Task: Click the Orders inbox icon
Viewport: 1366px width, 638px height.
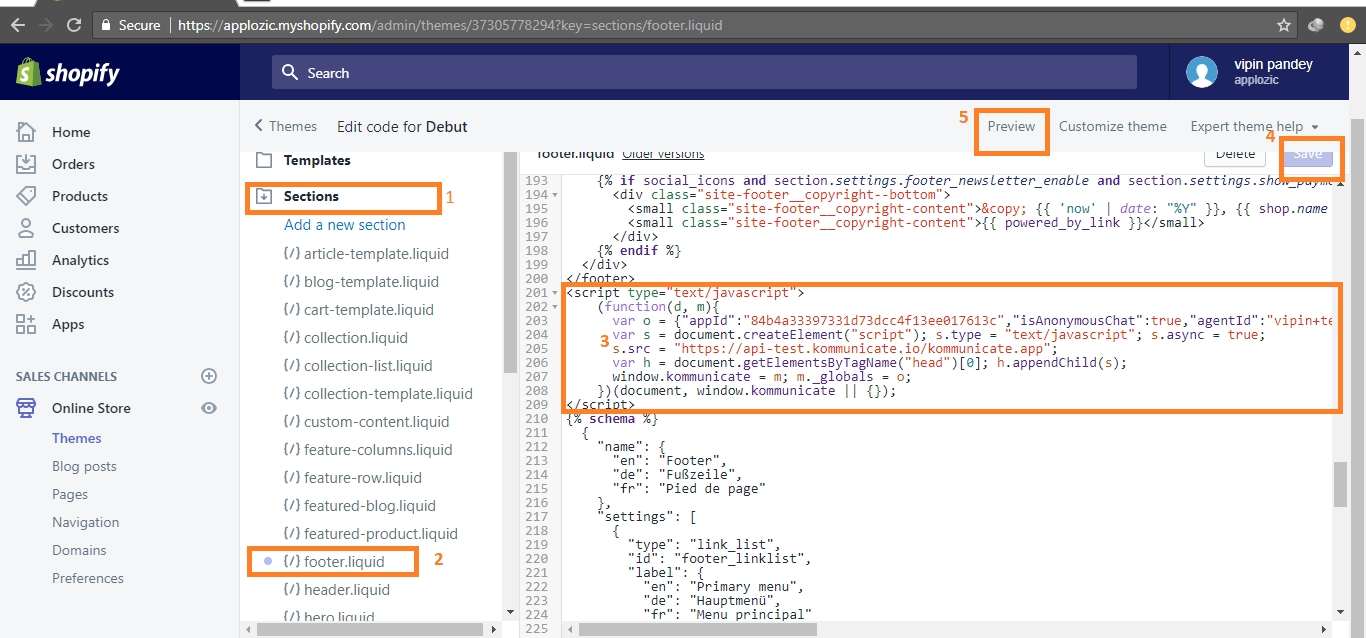Action: pyautogui.click(x=26, y=164)
